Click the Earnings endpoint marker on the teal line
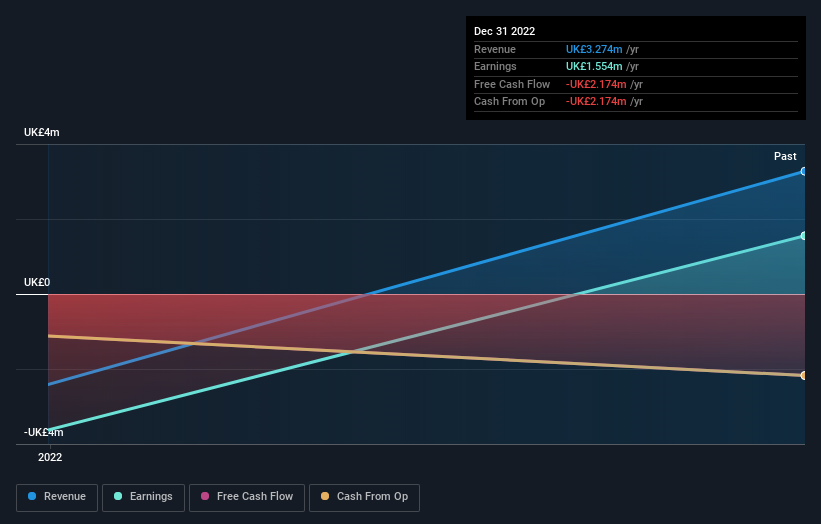The width and height of the screenshot is (821, 524). (x=804, y=236)
